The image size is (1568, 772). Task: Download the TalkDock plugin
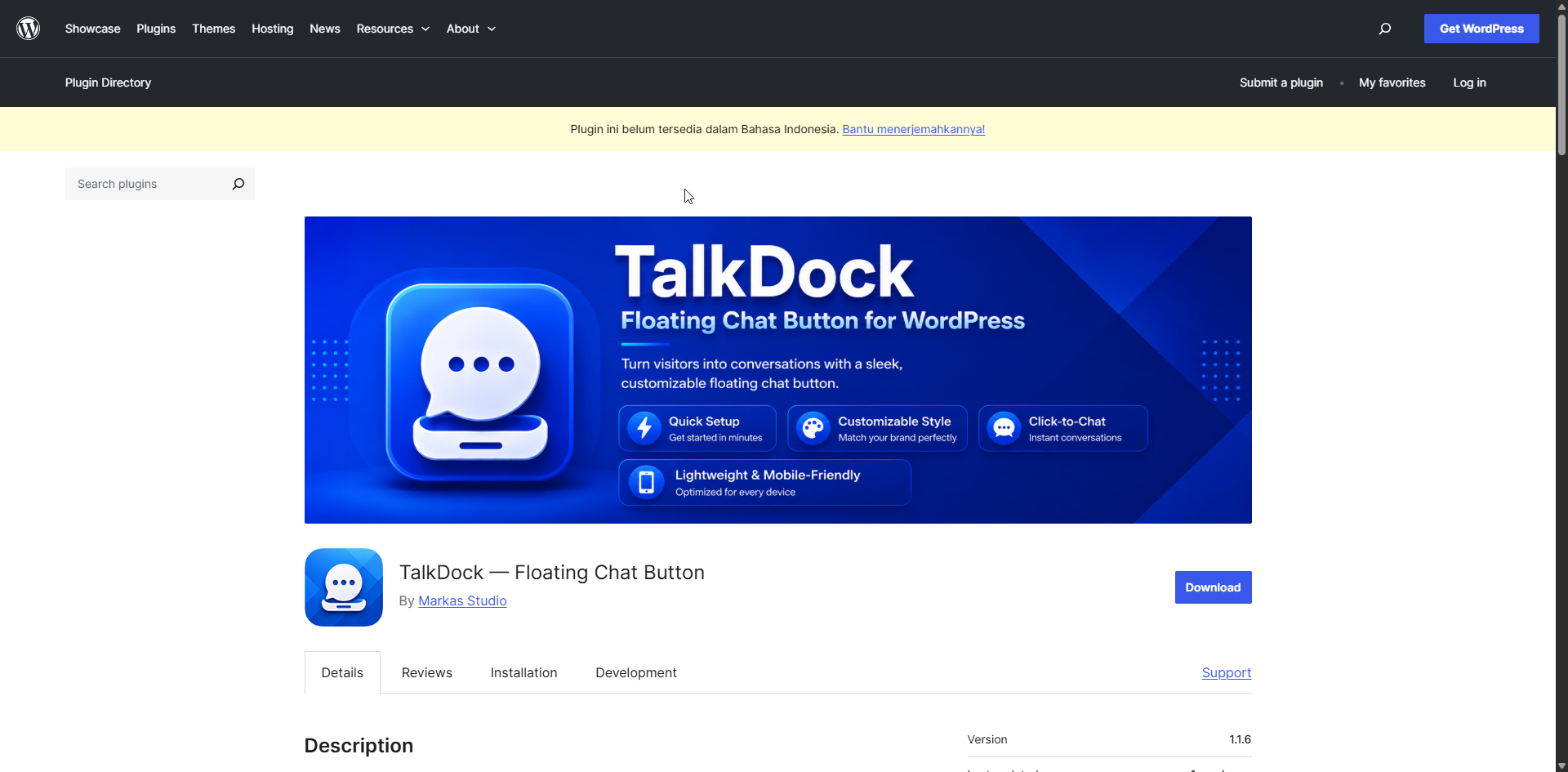[x=1213, y=587]
